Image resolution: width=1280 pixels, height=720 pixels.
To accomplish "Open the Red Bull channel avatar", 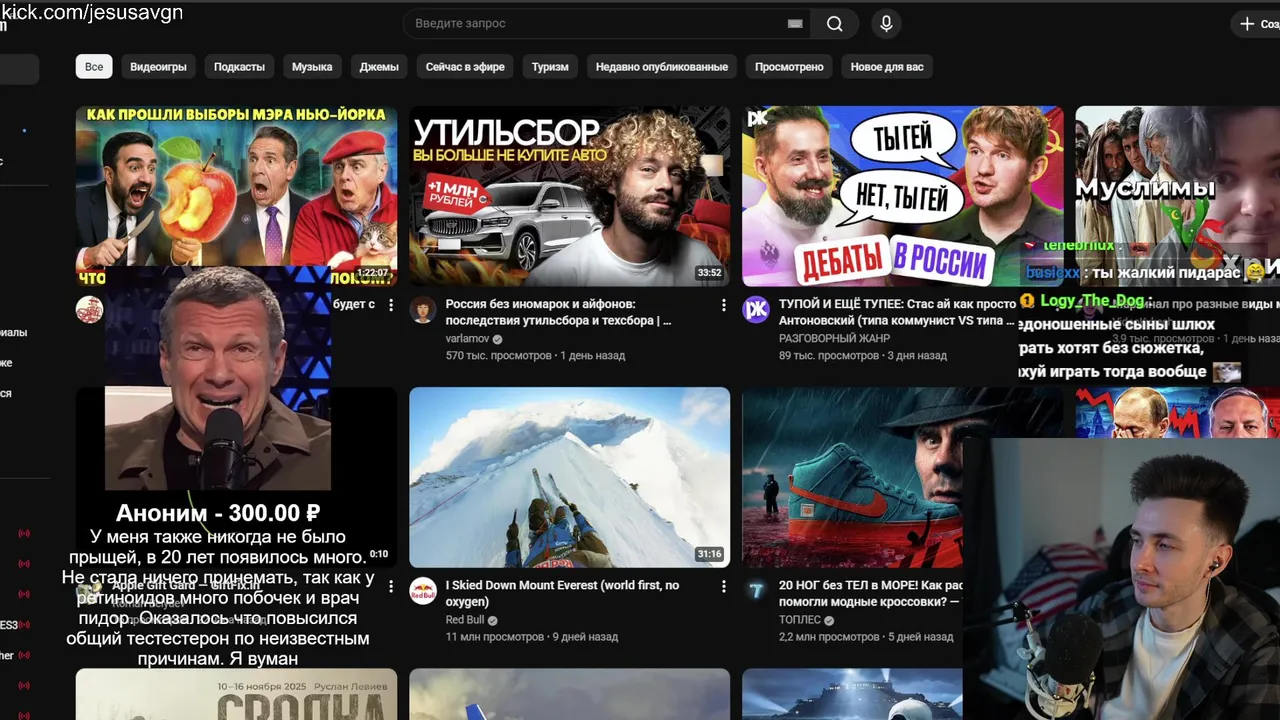I will click(423, 591).
